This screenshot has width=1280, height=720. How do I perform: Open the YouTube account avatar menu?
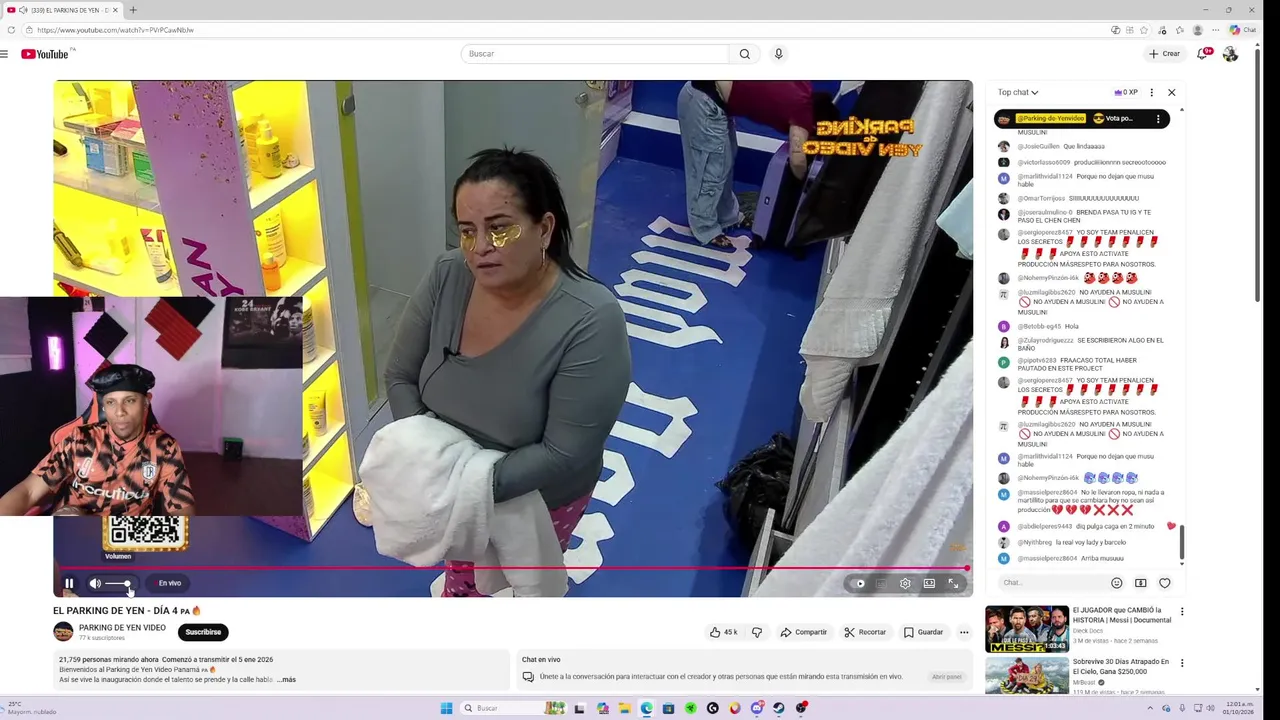click(1230, 54)
